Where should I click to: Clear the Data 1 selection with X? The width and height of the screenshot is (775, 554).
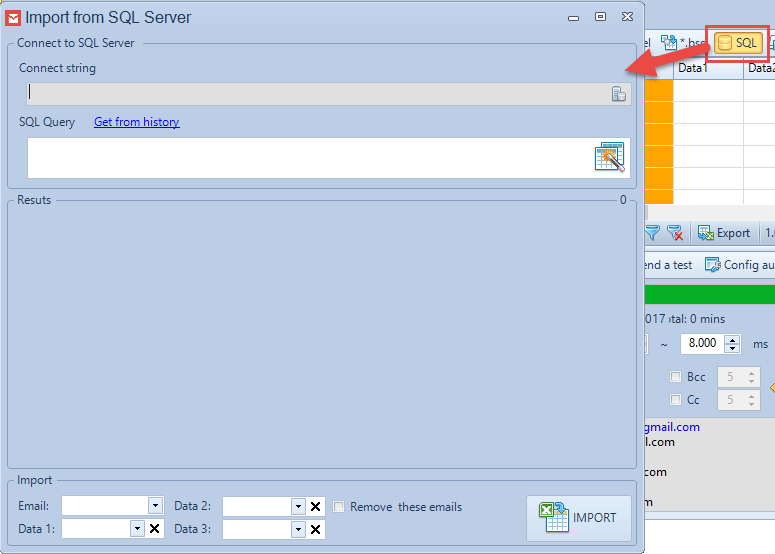154,529
